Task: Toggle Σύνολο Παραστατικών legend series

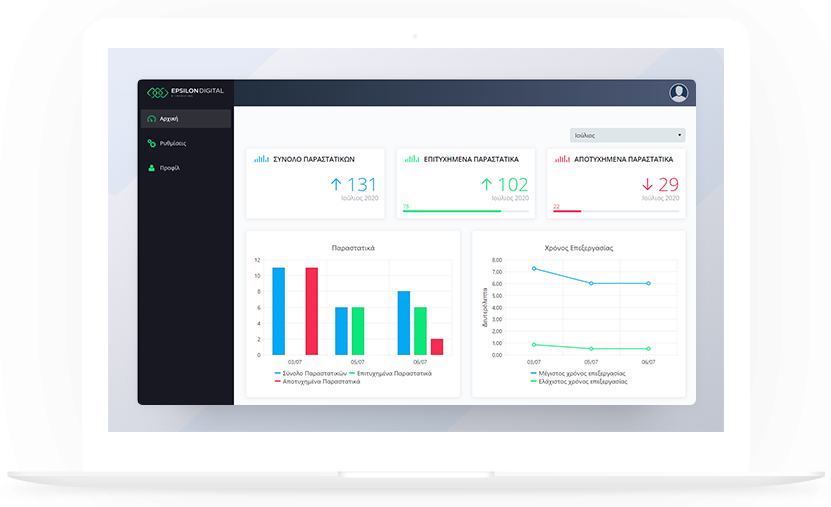Action: [x=311, y=373]
